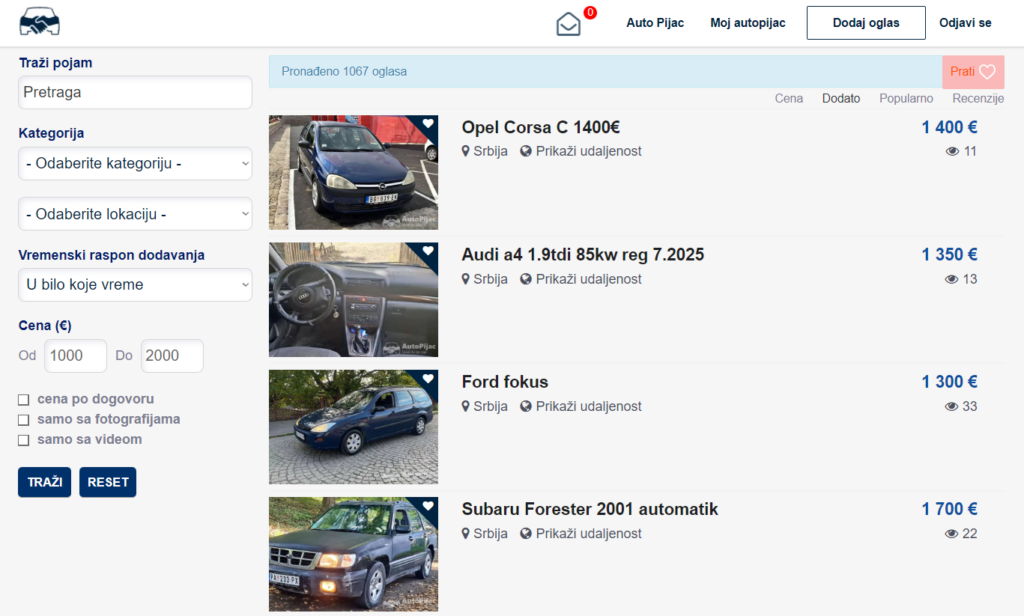Enable the 'cena po dogovoru' checkbox
The width and height of the screenshot is (1024, 616).
coord(24,400)
